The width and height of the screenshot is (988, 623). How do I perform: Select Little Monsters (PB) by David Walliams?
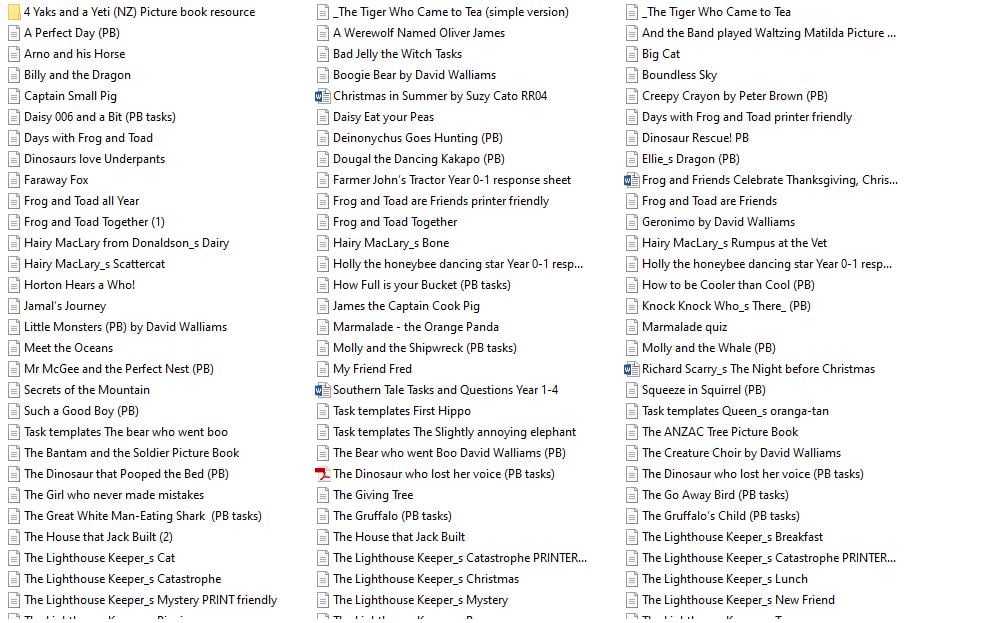125,328
